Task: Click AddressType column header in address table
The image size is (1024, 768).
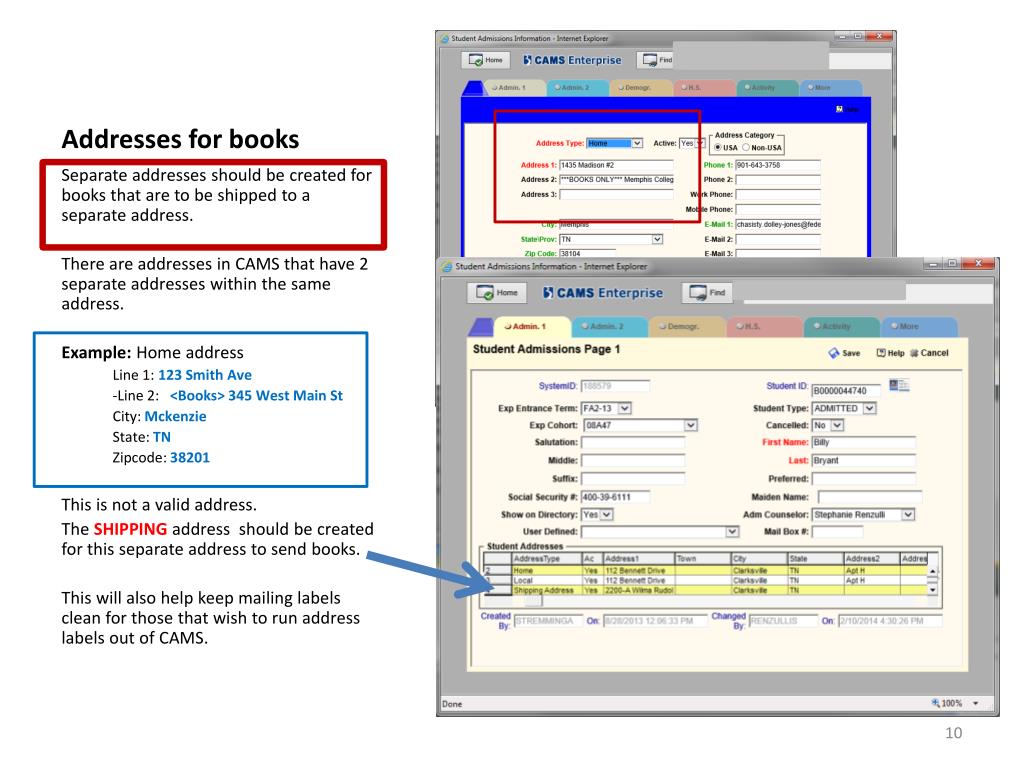Action: [x=547, y=558]
